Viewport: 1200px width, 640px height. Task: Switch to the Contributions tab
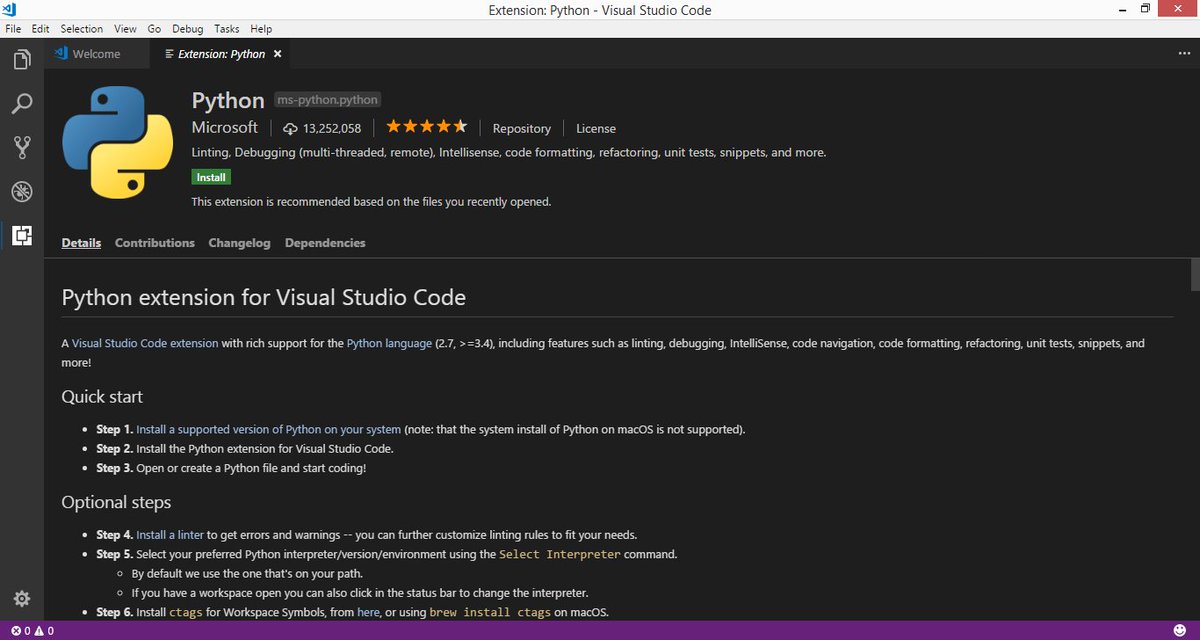tap(155, 243)
